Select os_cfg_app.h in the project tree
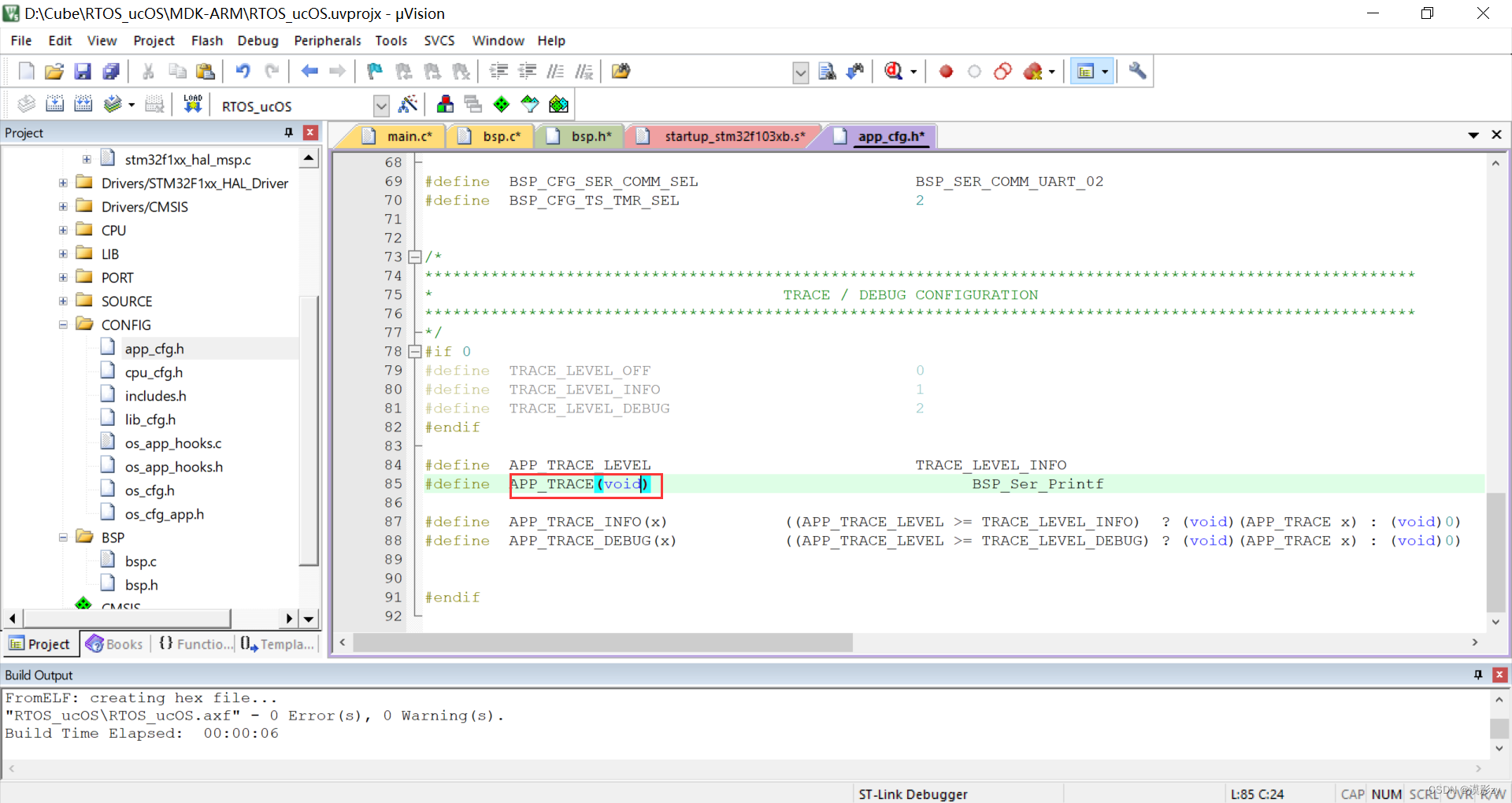 [164, 514]
